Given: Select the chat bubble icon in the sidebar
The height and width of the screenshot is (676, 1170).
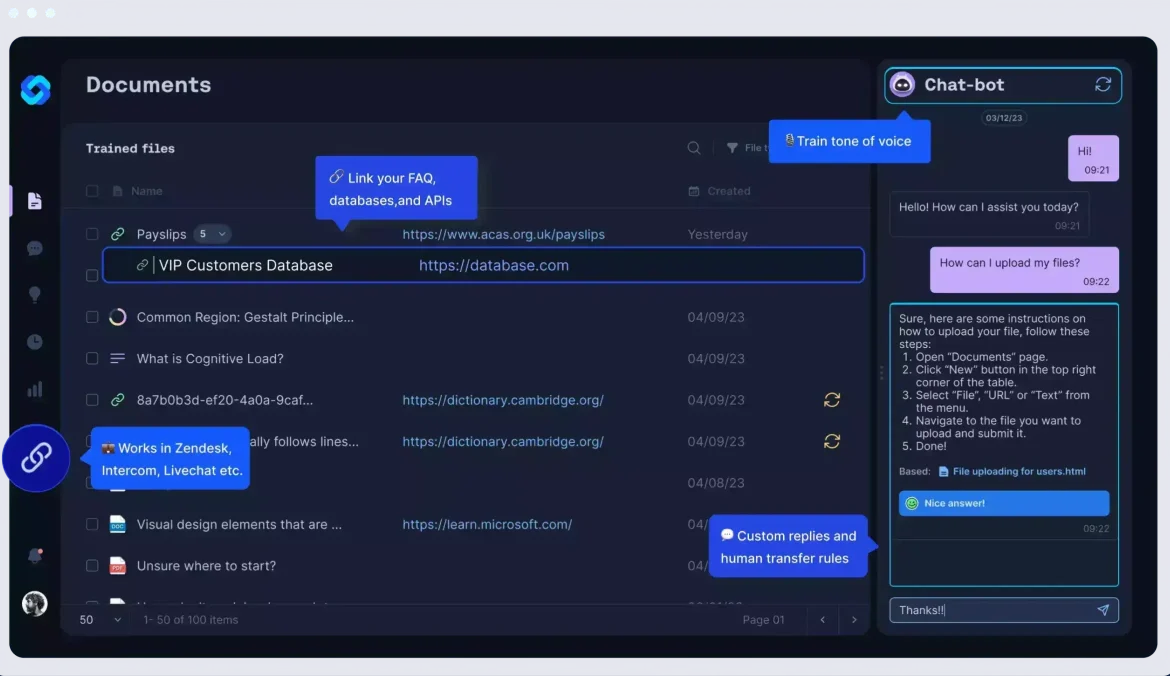Looking at the screenshot, I should click(36, 248).
